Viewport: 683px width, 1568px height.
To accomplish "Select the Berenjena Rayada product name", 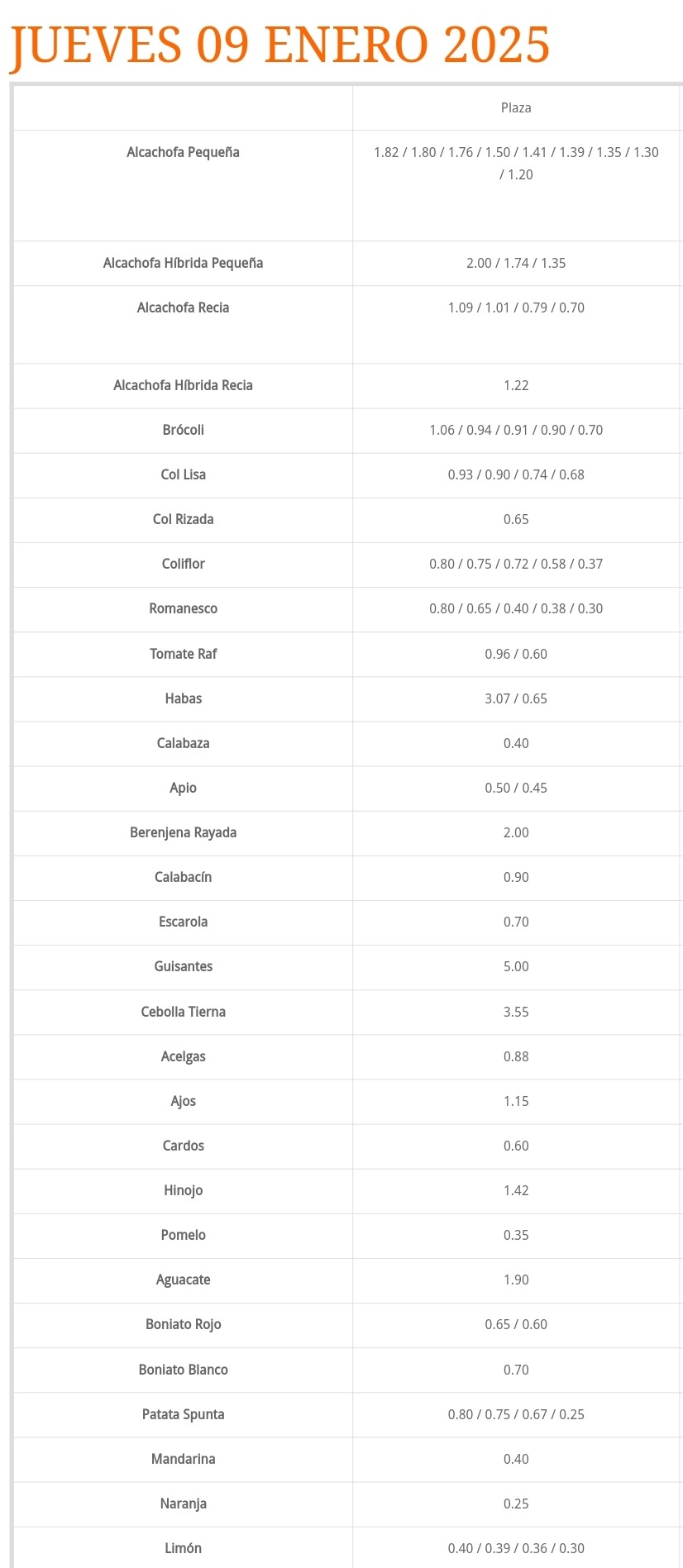I will [184, 833].
